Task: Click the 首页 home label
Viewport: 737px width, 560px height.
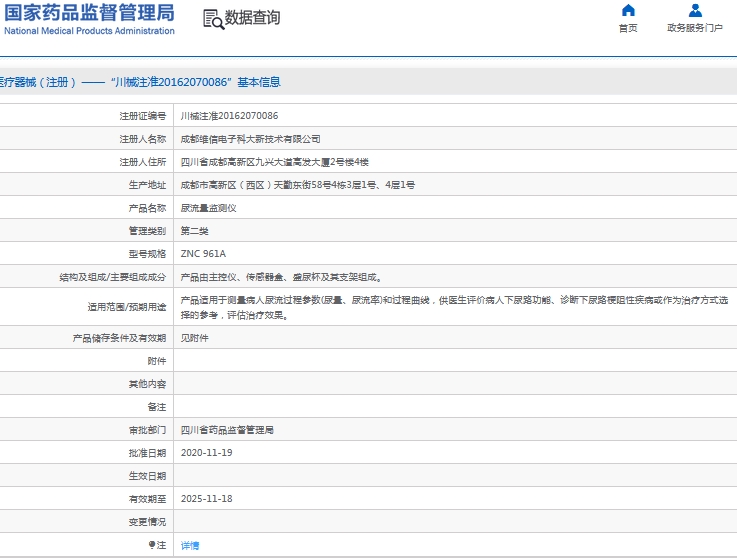Action: pos(628,28)
